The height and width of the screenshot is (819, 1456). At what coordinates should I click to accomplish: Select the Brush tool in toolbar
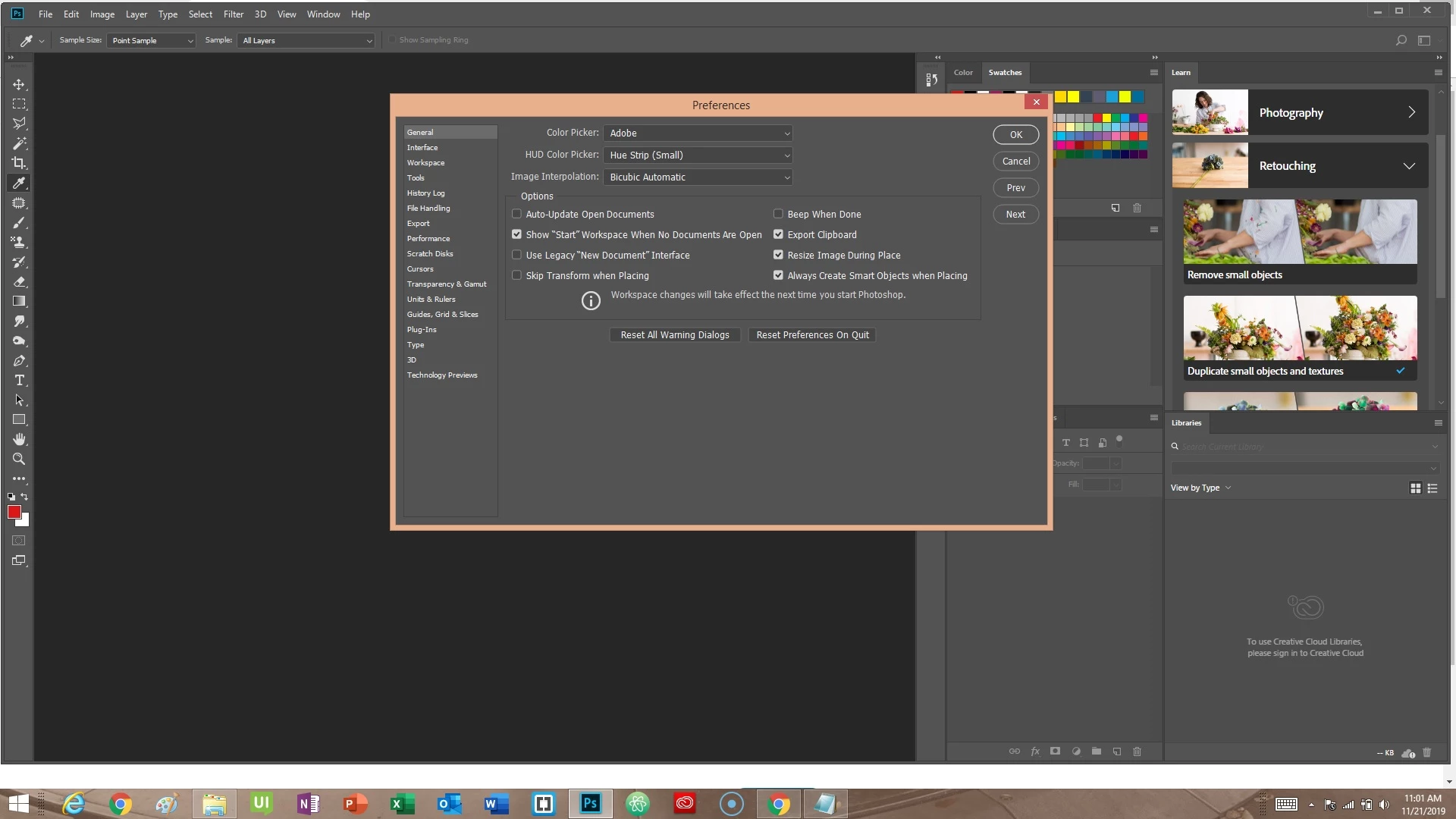point(19,223)
